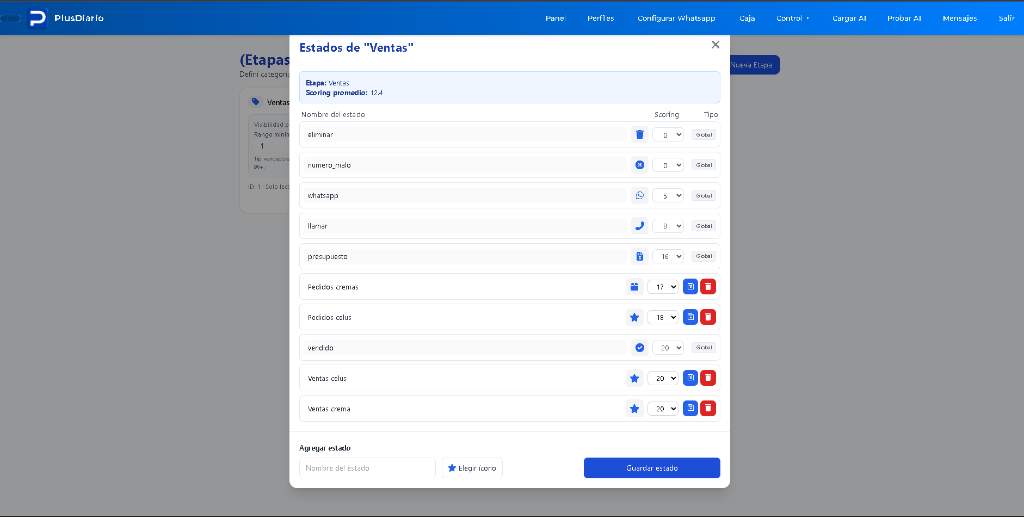Click the numero_malo name field
Viewport: 1024px width, 517px height.
pyautogui.click(x=464, y=165)
